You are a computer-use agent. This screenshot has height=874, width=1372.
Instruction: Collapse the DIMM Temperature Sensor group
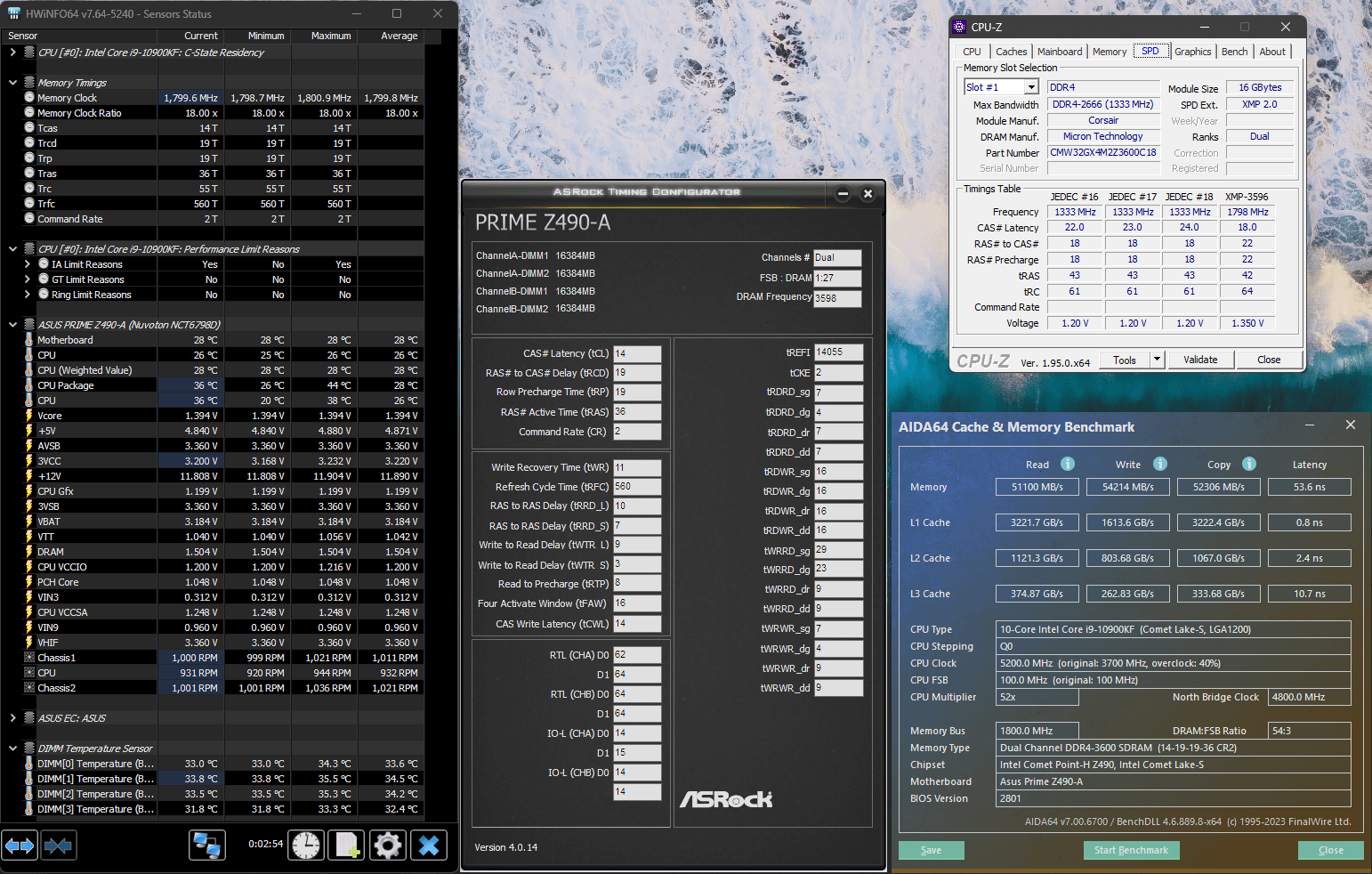click(12, 749)
